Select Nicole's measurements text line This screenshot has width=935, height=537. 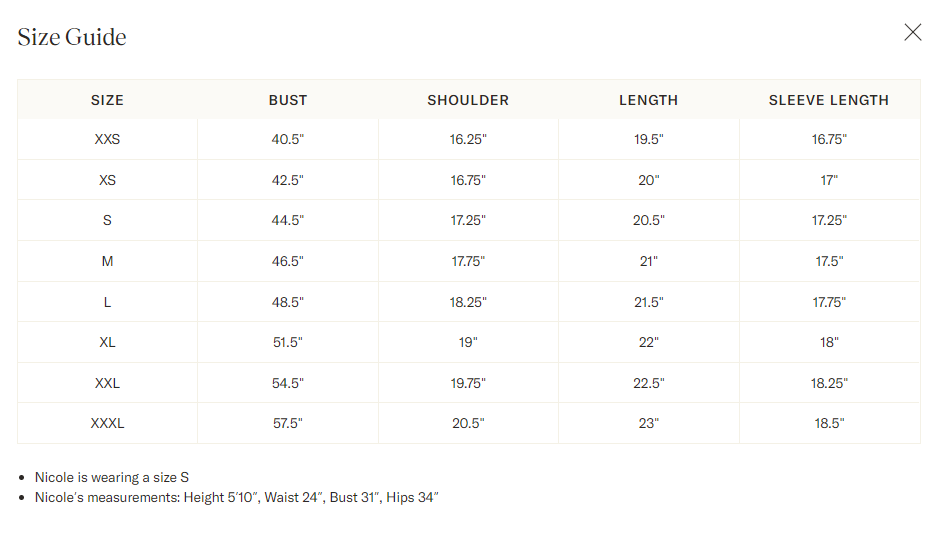tap(237, 497)
